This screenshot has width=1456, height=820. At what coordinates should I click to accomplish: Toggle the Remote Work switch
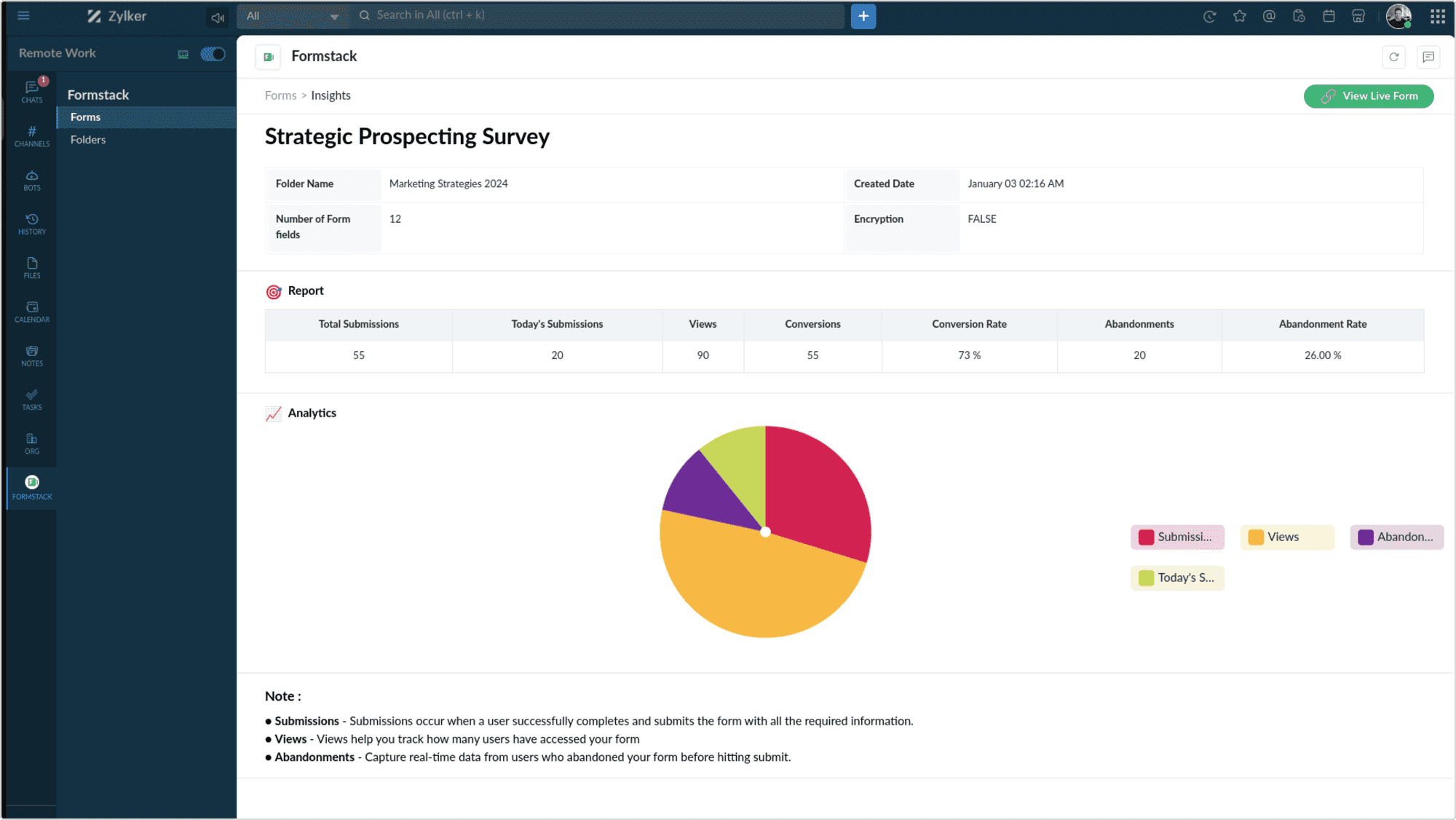pyautogui.click(x=213, y=54)
